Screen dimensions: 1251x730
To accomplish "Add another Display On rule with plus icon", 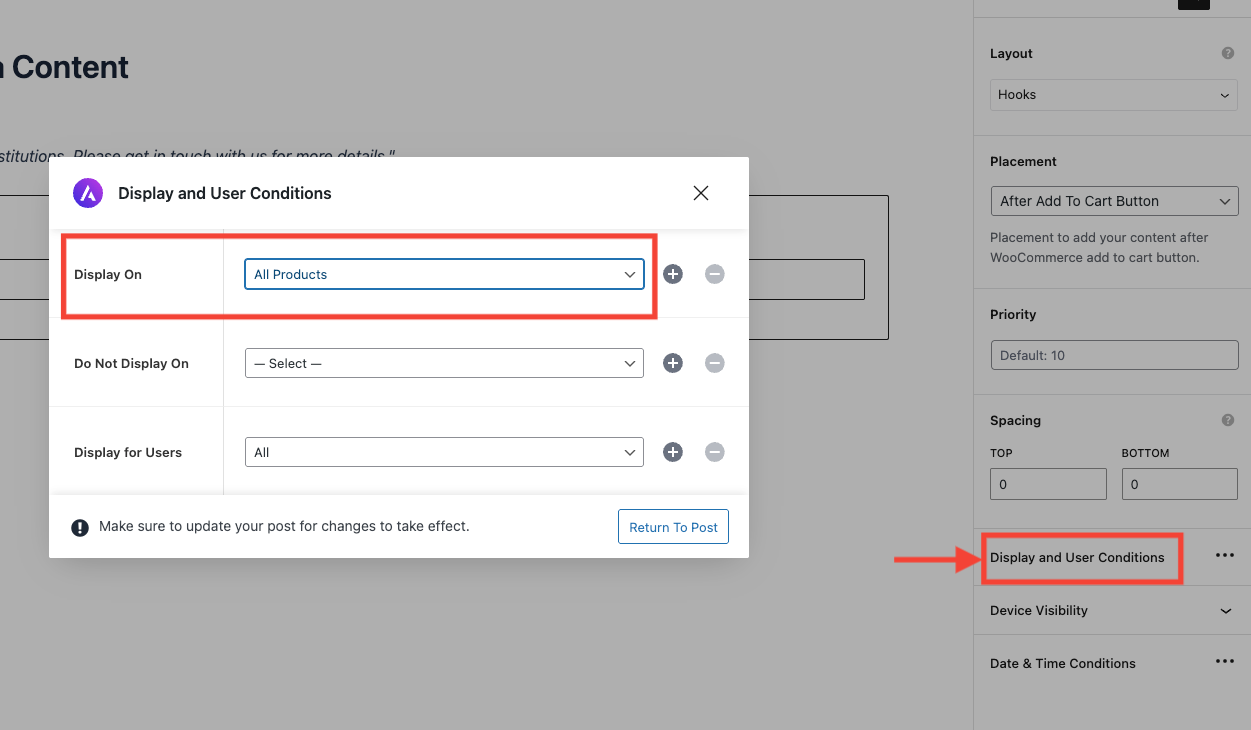I will click(673, 274).
